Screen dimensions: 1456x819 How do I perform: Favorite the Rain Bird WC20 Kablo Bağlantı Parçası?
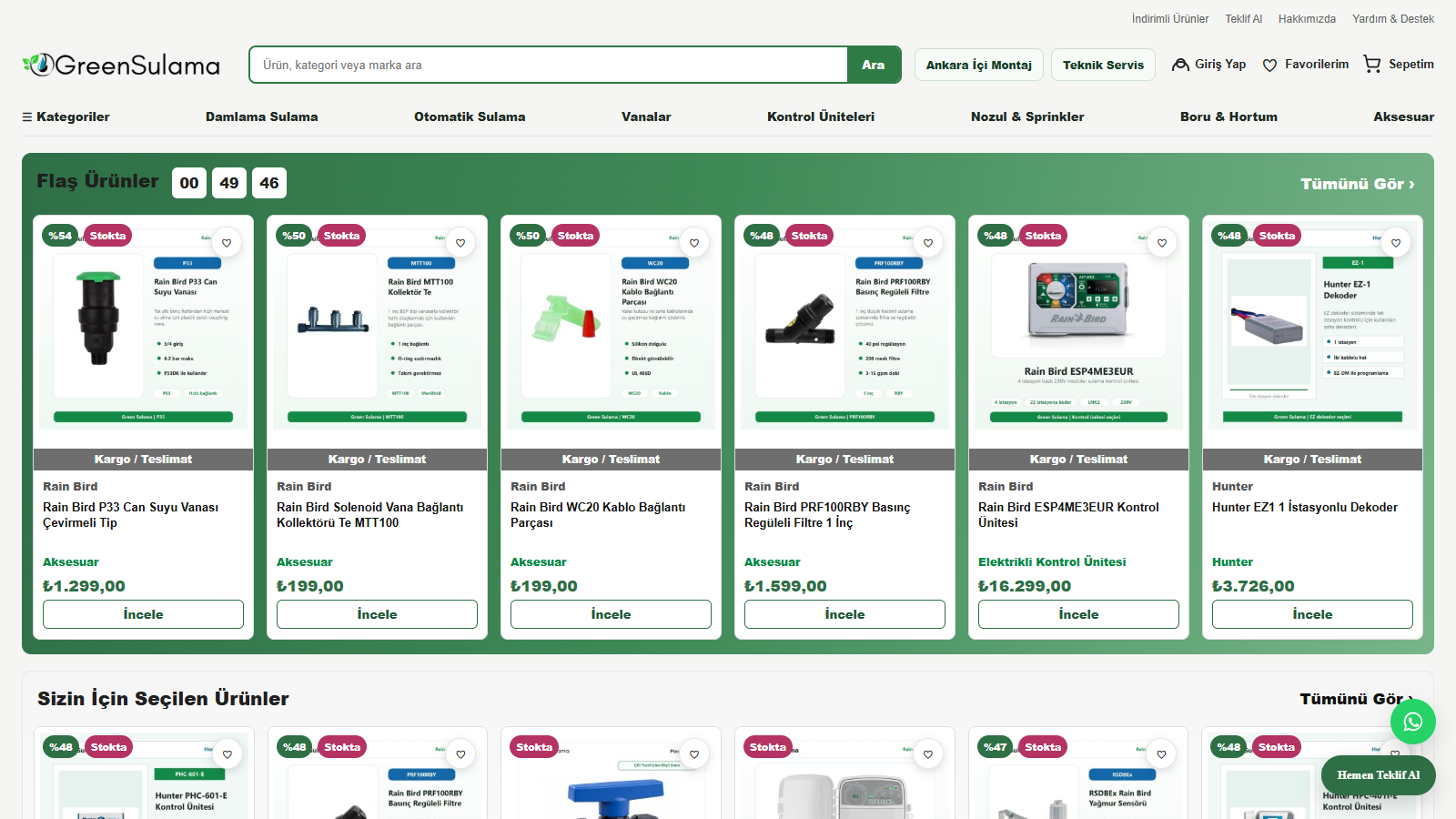coord(694,243)
